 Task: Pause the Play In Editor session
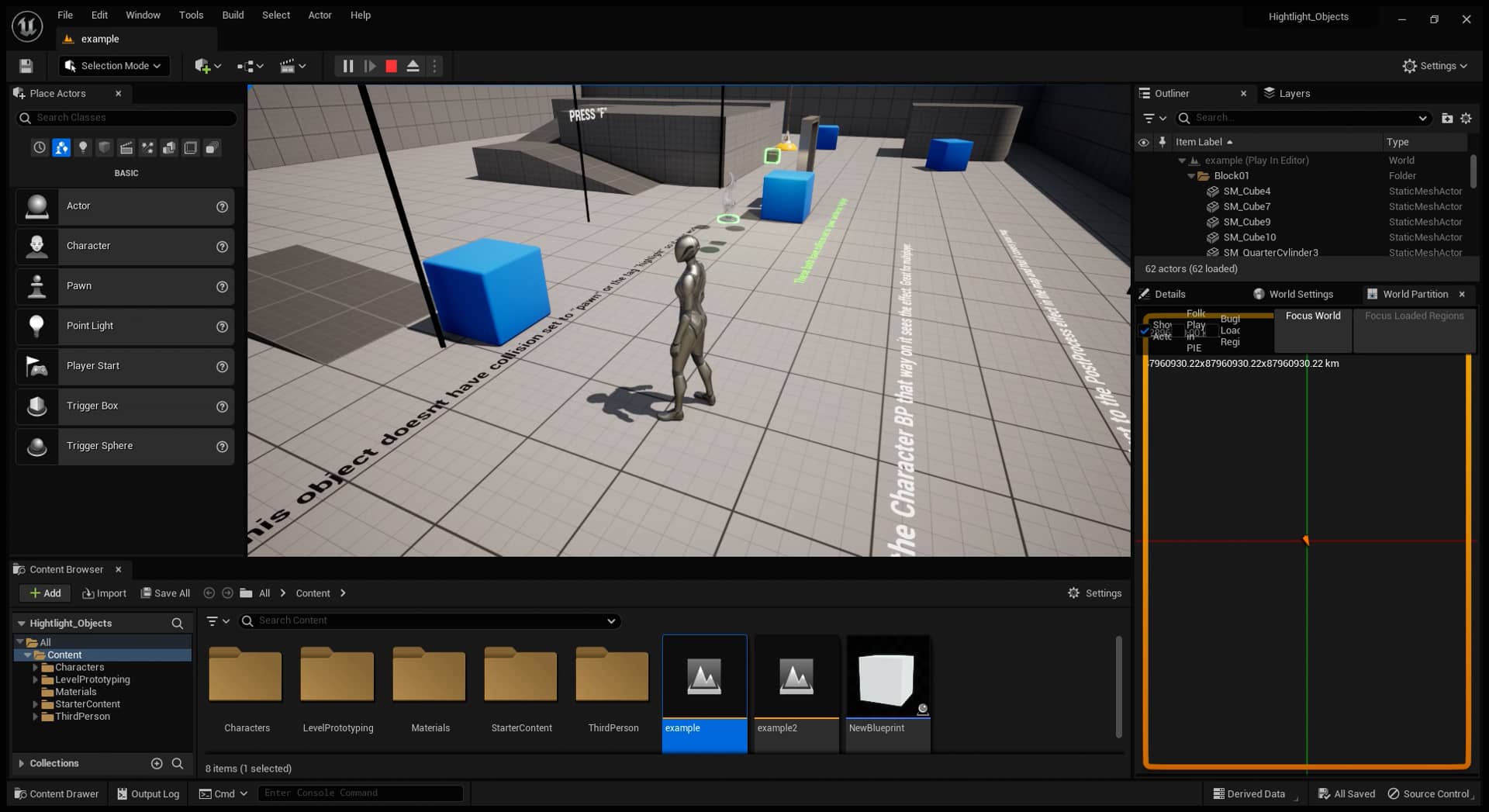tap(347, 66)
